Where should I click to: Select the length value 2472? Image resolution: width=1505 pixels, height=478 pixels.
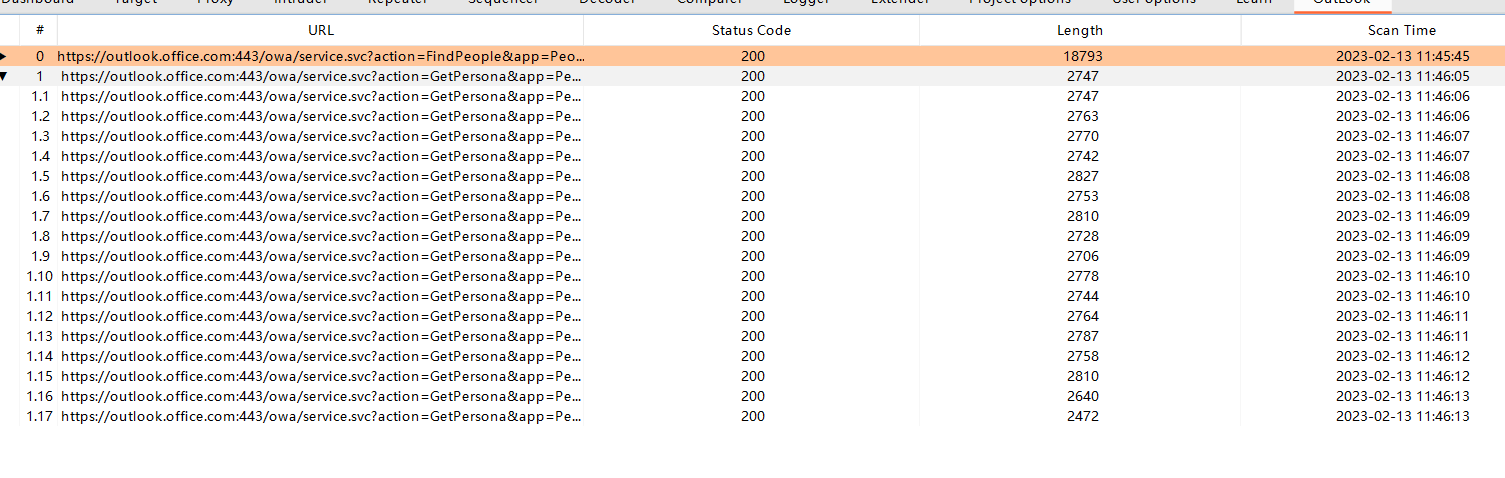1082,416
